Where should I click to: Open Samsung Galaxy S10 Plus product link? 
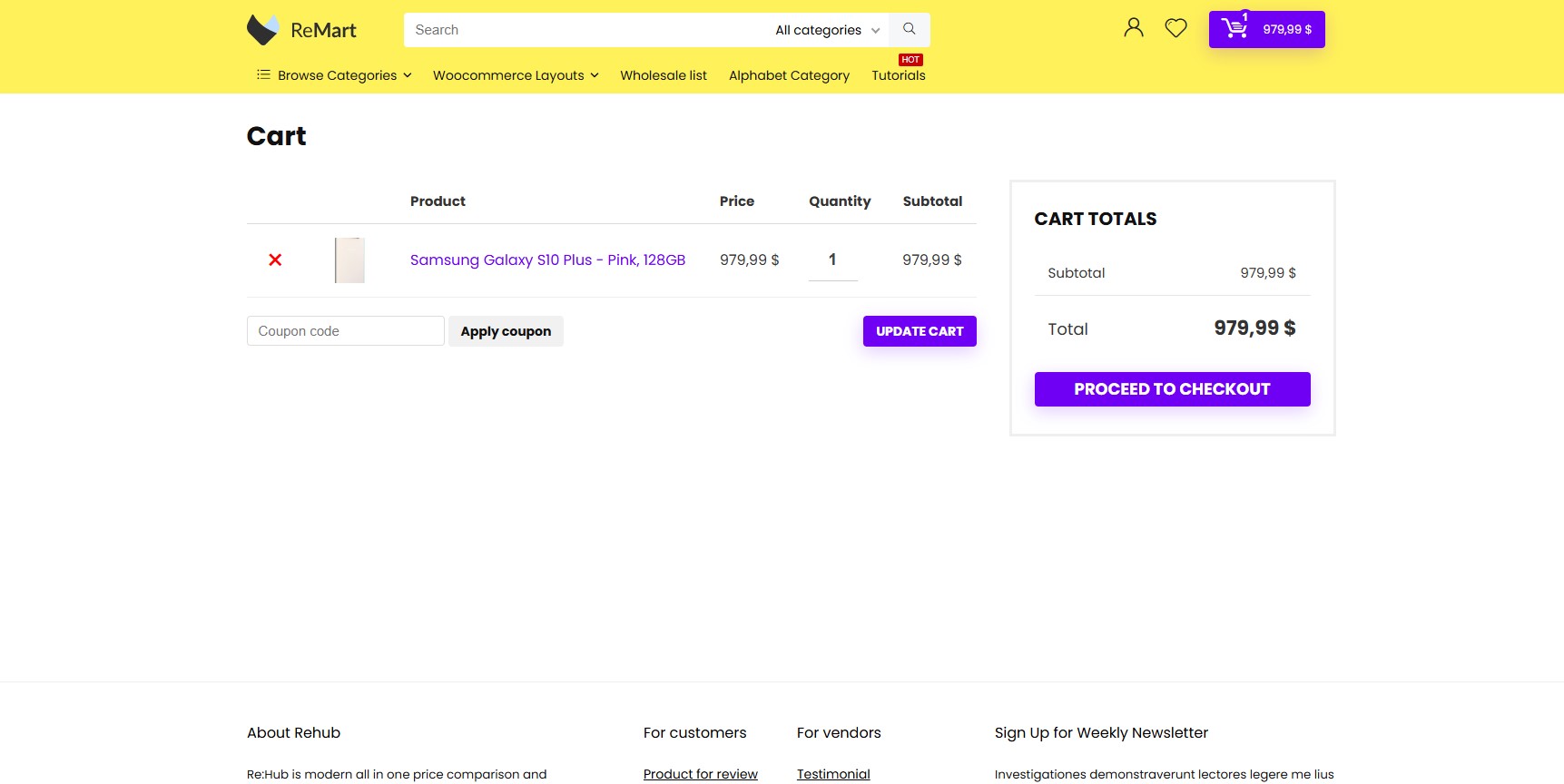547,260
